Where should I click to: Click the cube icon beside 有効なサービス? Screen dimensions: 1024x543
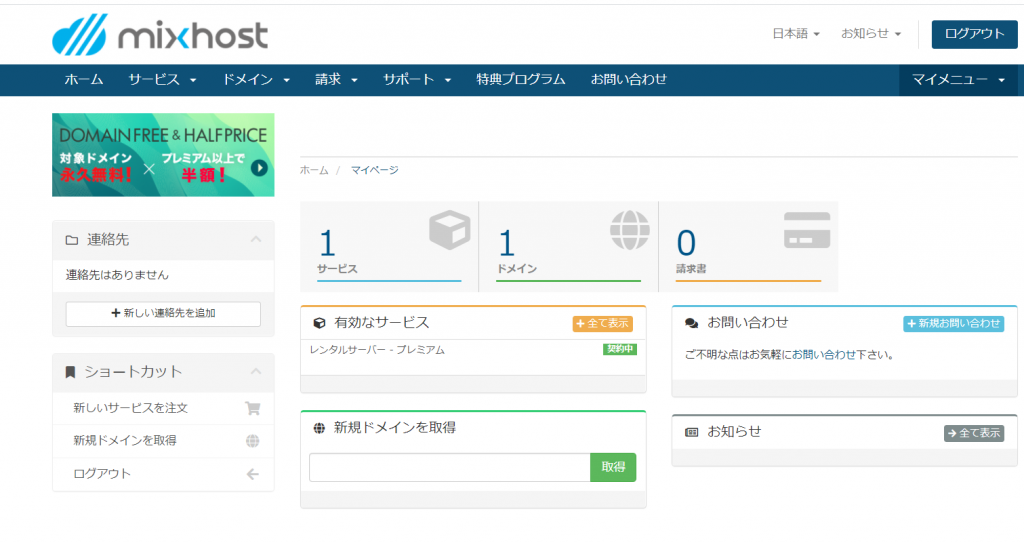pos(319,323)
